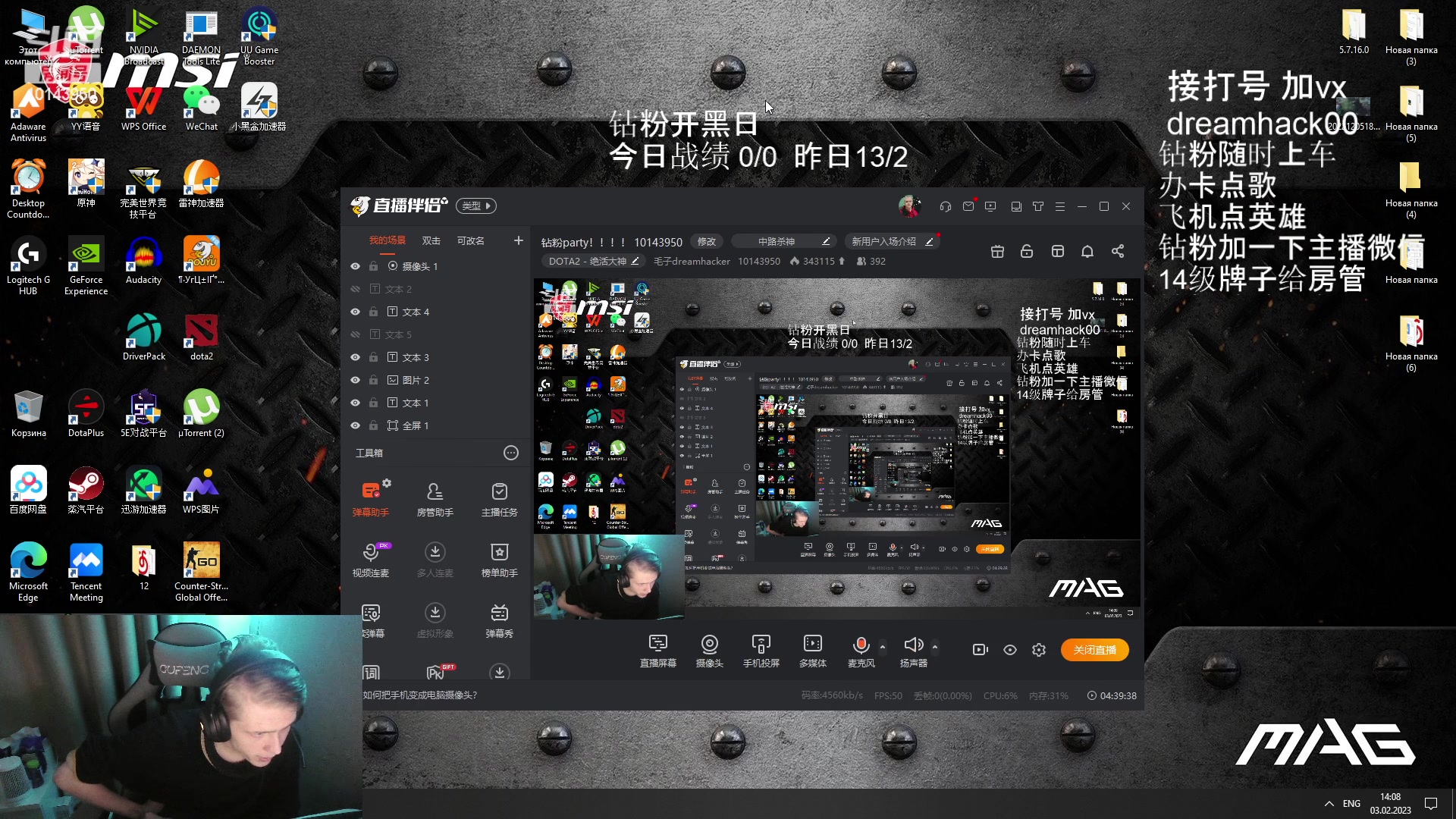This screenshot has width=1456, height=819.
Task: Open 房管助手 room manager tool
Action: (435, 498)
